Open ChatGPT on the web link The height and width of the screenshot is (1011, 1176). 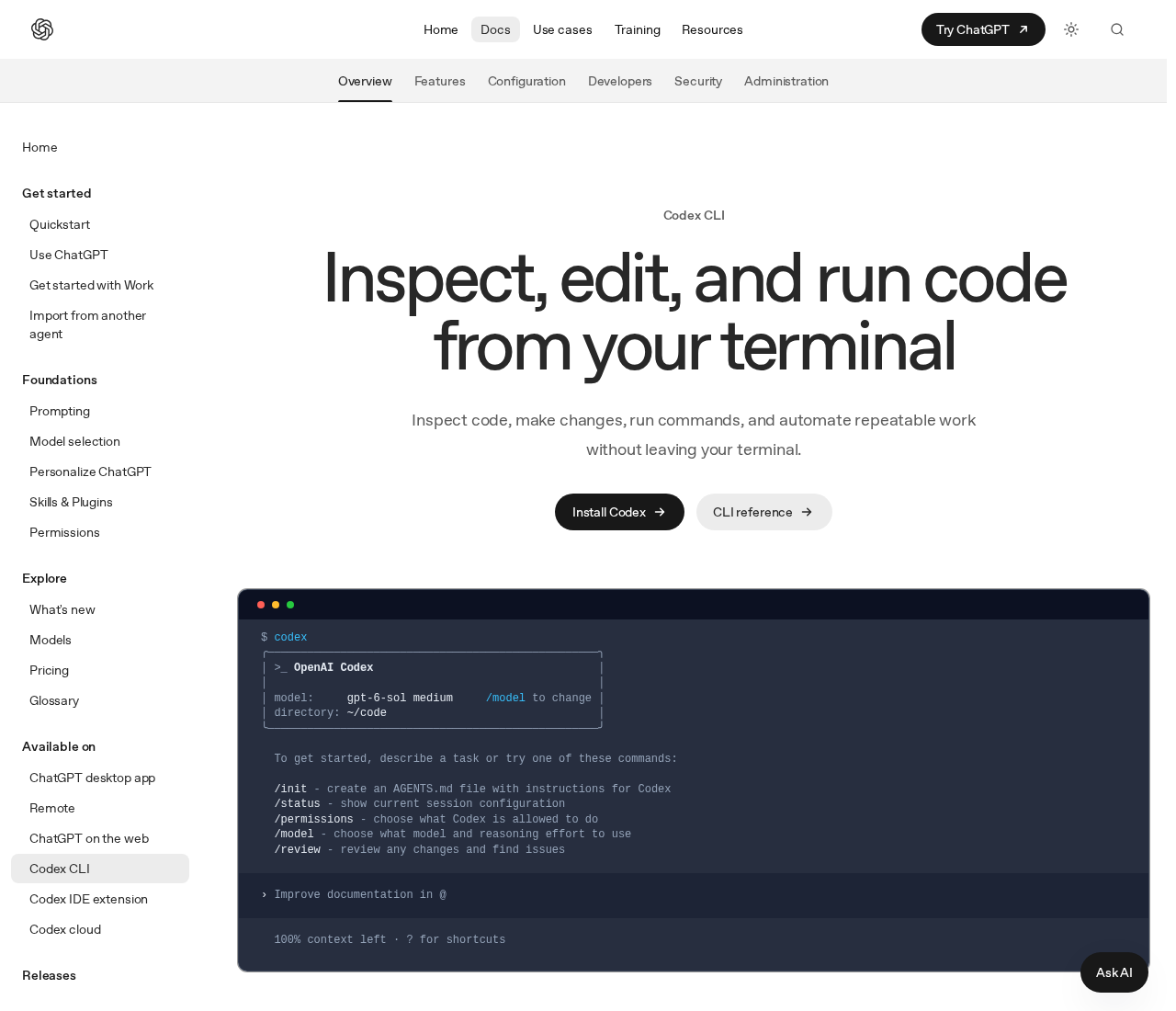click(89, 838)
